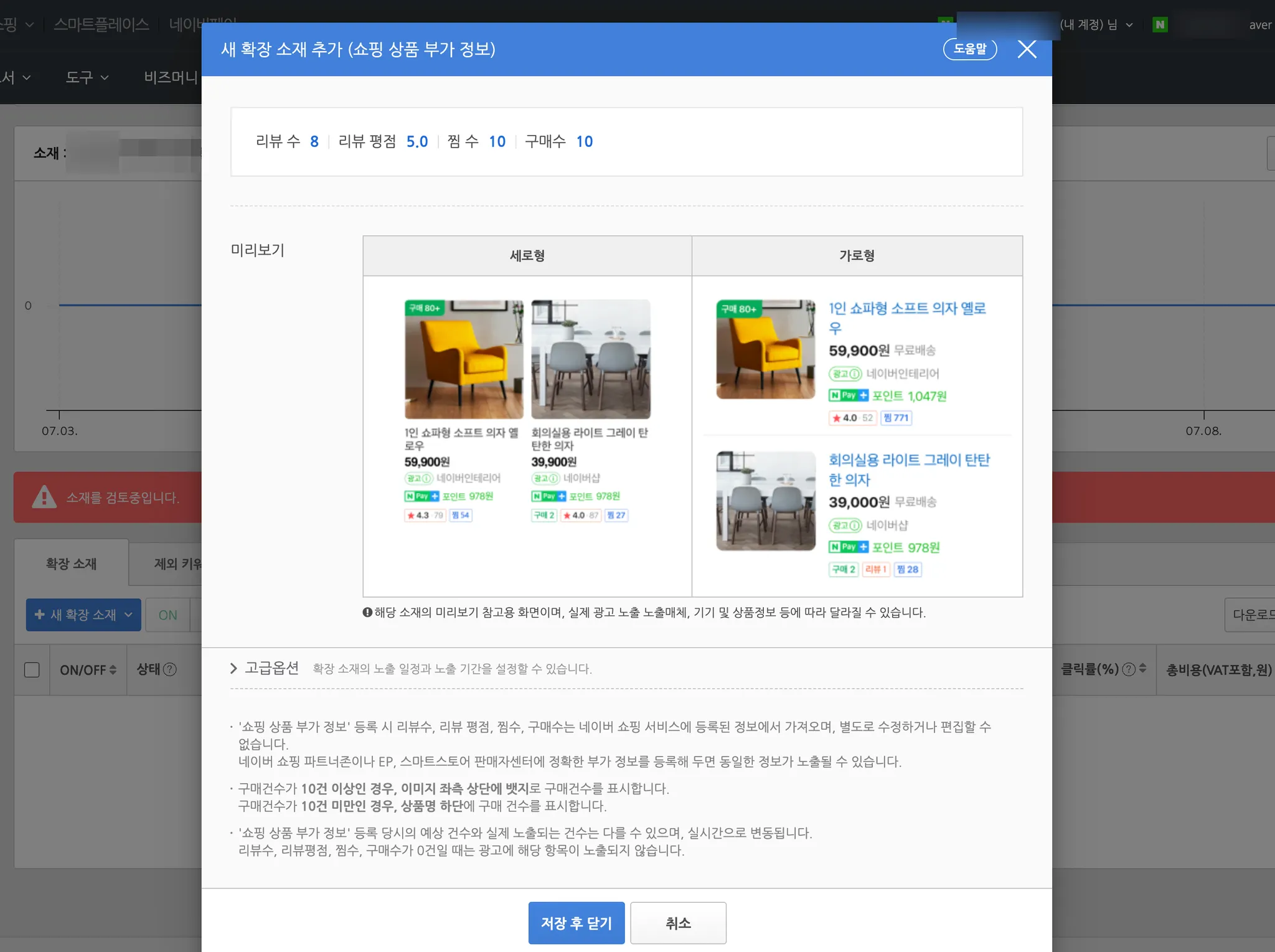Click the 취소 cancel button
Image resolution: width=1275 pixels, height=952 pixels.
pos(678,923)
